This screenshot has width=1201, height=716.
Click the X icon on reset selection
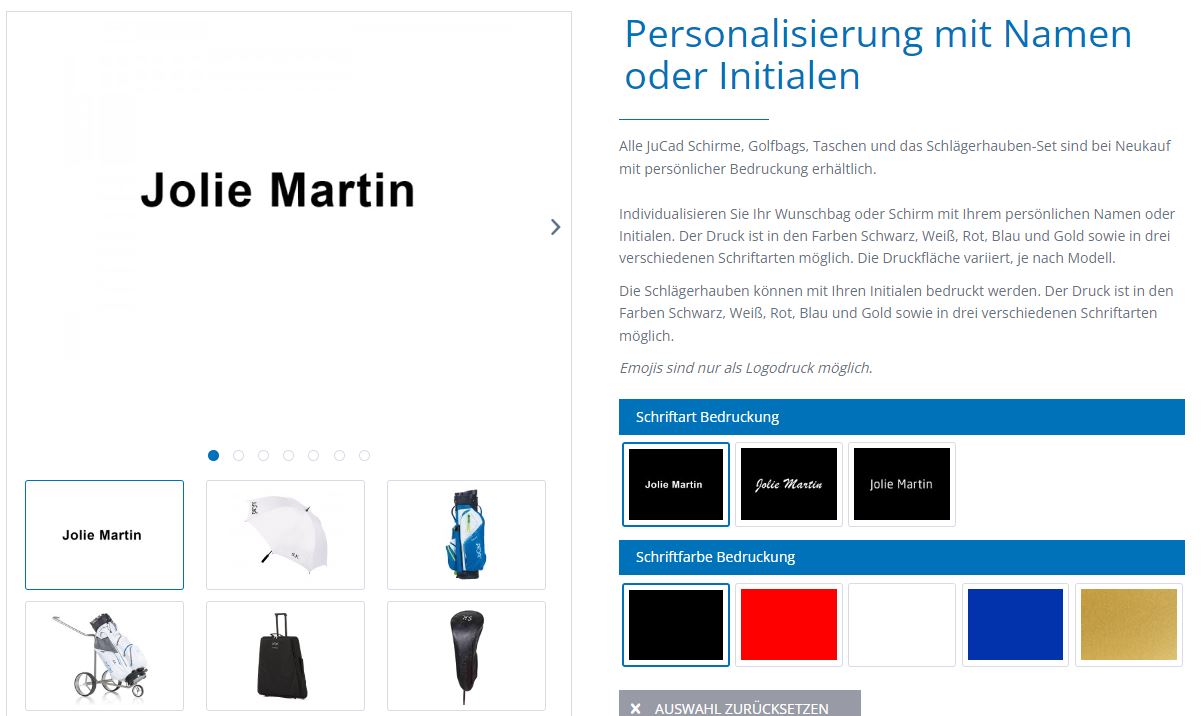[x=635, y=709]
